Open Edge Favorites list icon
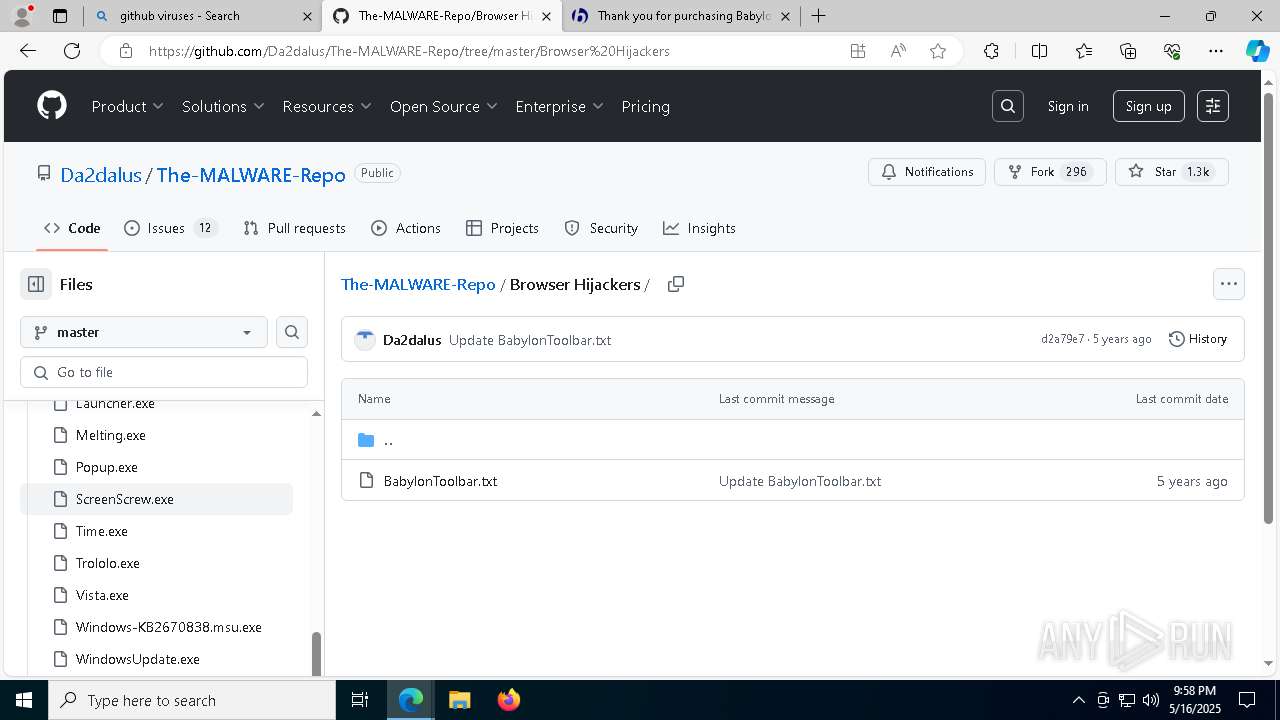 coord(1084,51)
